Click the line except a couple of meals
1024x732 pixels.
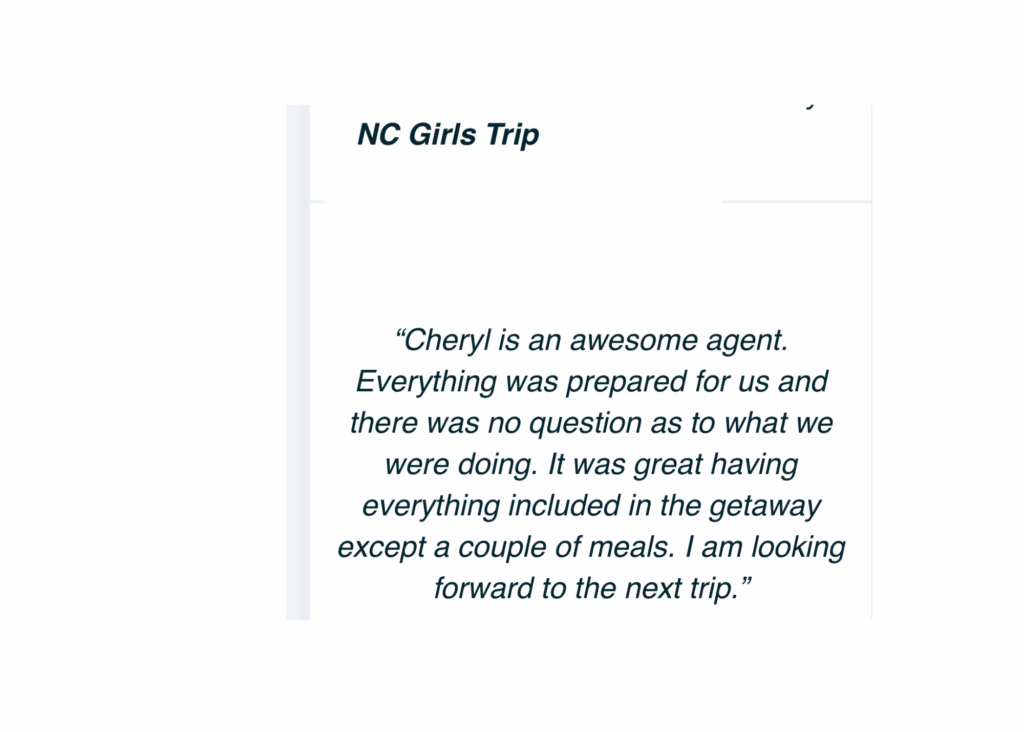591,547
